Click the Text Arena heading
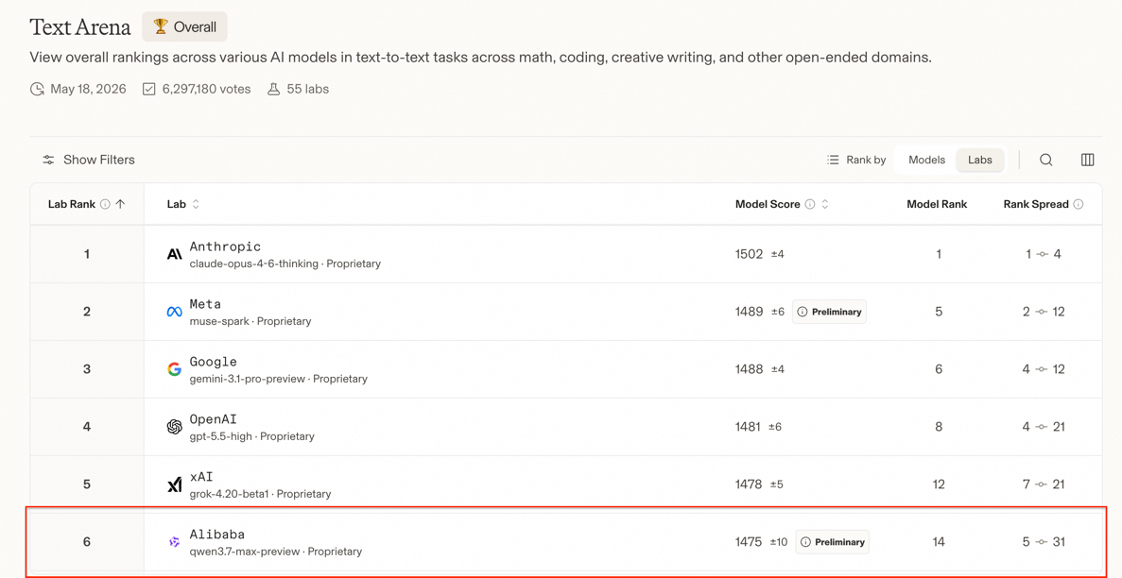The height and width of the screenshot is (578, 1122). point(80,28)
